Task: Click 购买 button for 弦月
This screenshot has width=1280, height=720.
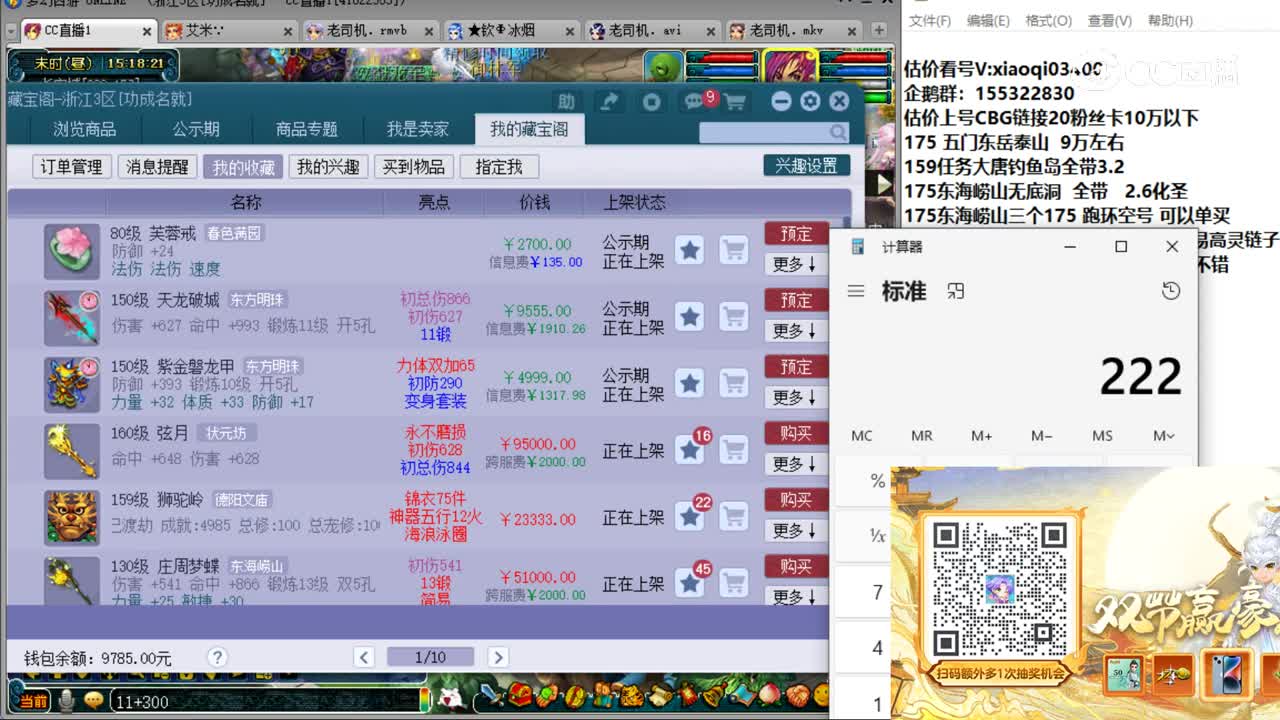Action: click(796, 433)
